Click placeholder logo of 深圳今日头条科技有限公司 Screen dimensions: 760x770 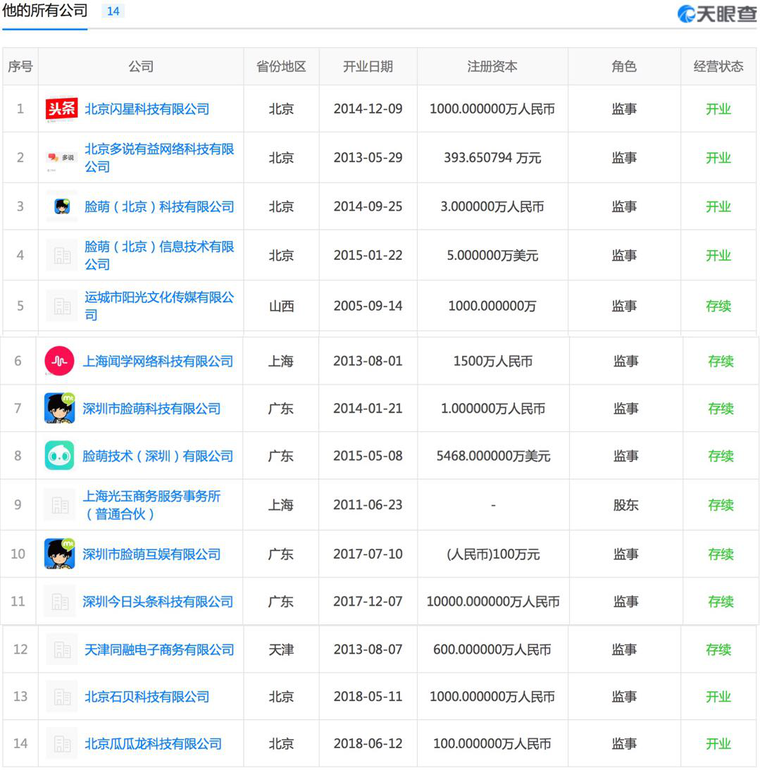[x=60, y=601]
